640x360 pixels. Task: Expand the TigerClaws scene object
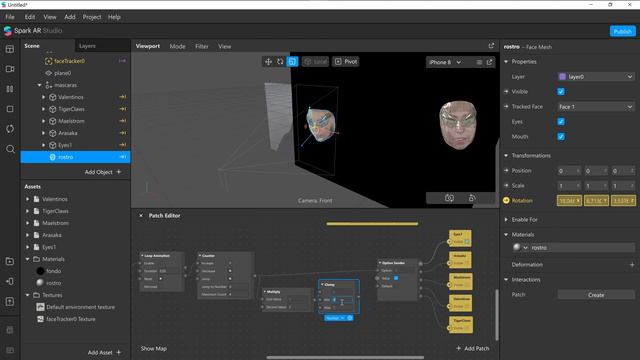pos(43,109)
